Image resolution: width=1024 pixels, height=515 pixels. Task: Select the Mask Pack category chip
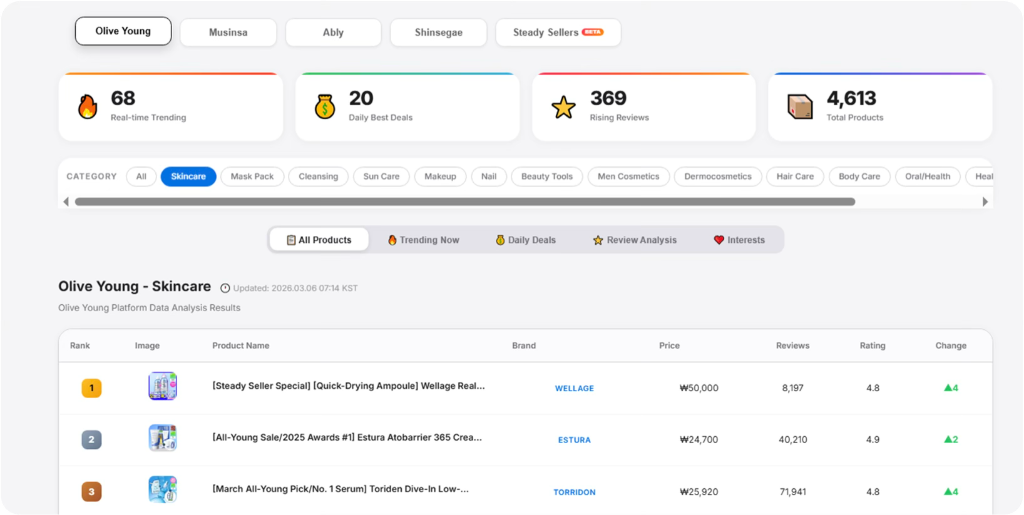[252, 176]
